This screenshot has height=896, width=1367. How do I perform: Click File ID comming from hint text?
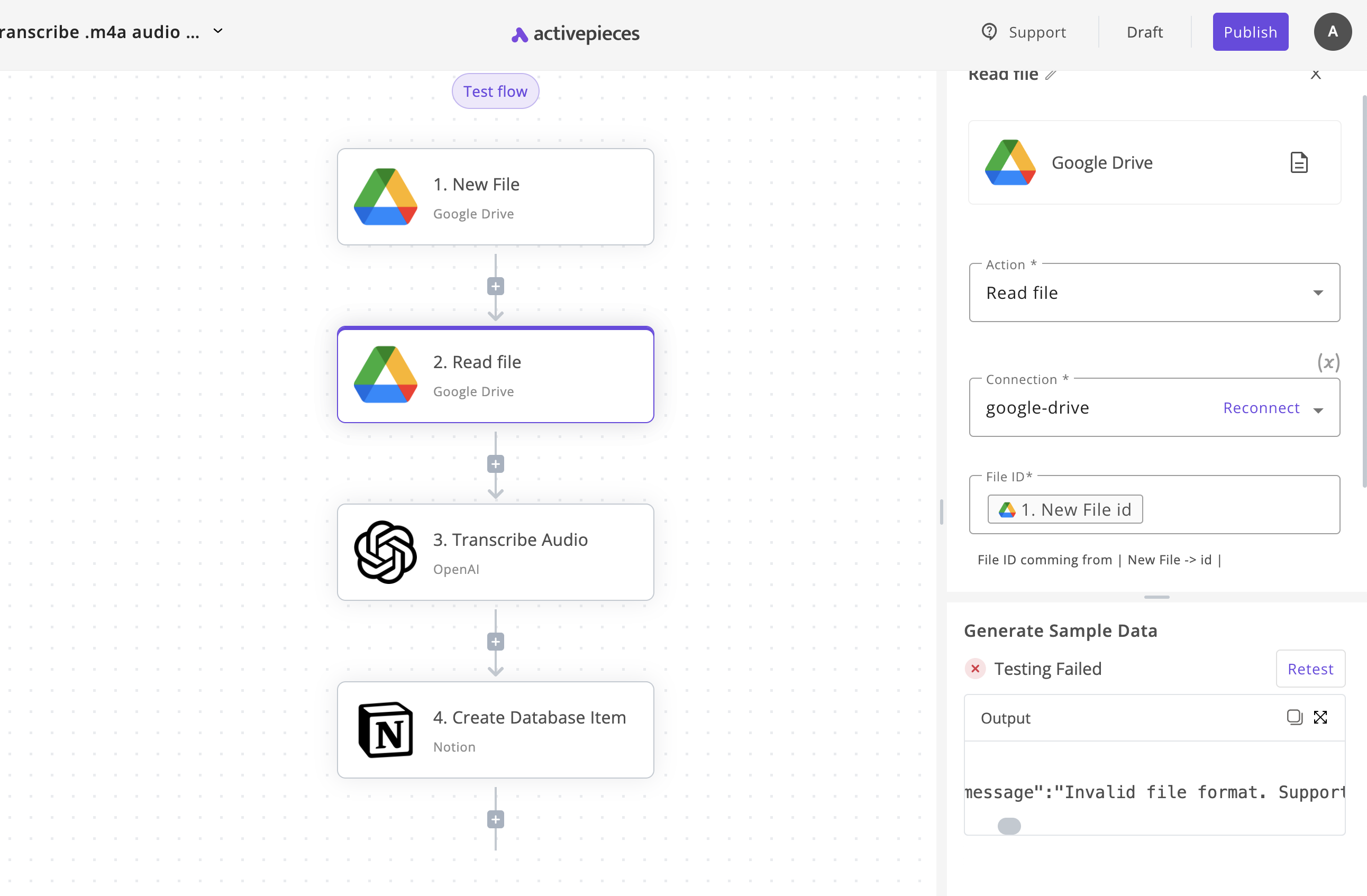tap(1099, 560)
